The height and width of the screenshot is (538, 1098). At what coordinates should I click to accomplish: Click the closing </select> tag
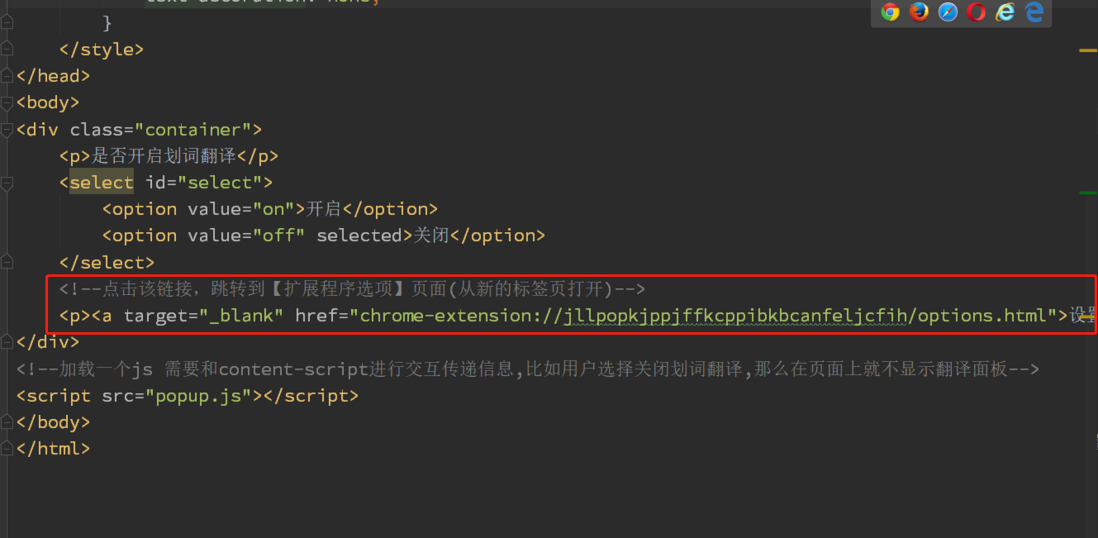point(106,263)
